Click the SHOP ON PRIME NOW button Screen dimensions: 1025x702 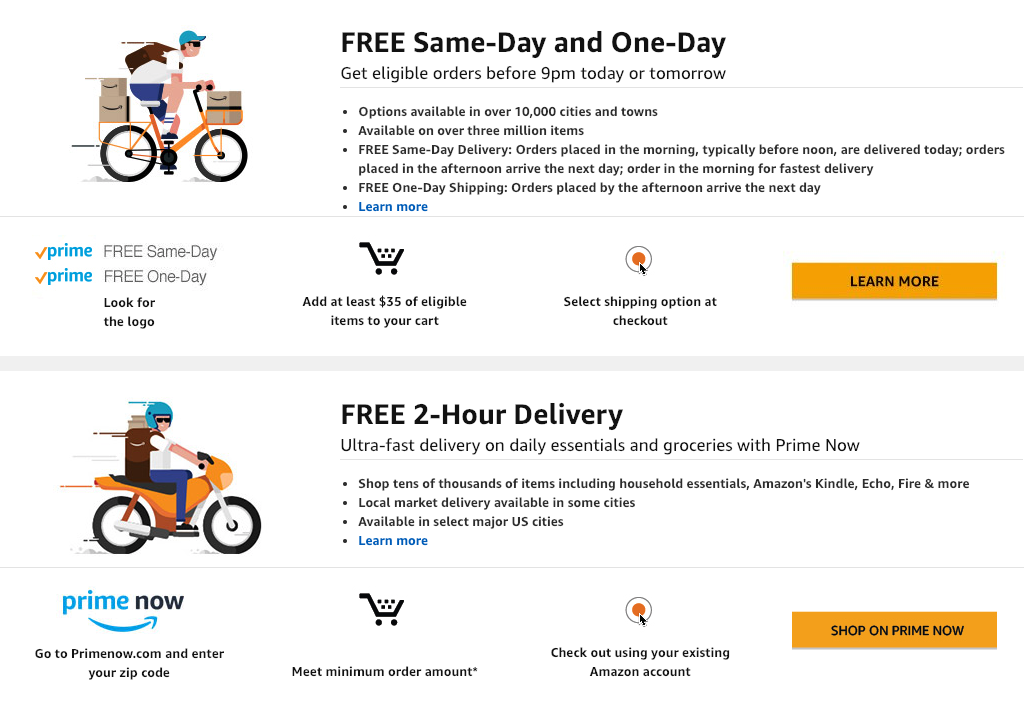(x=894, y=630)
